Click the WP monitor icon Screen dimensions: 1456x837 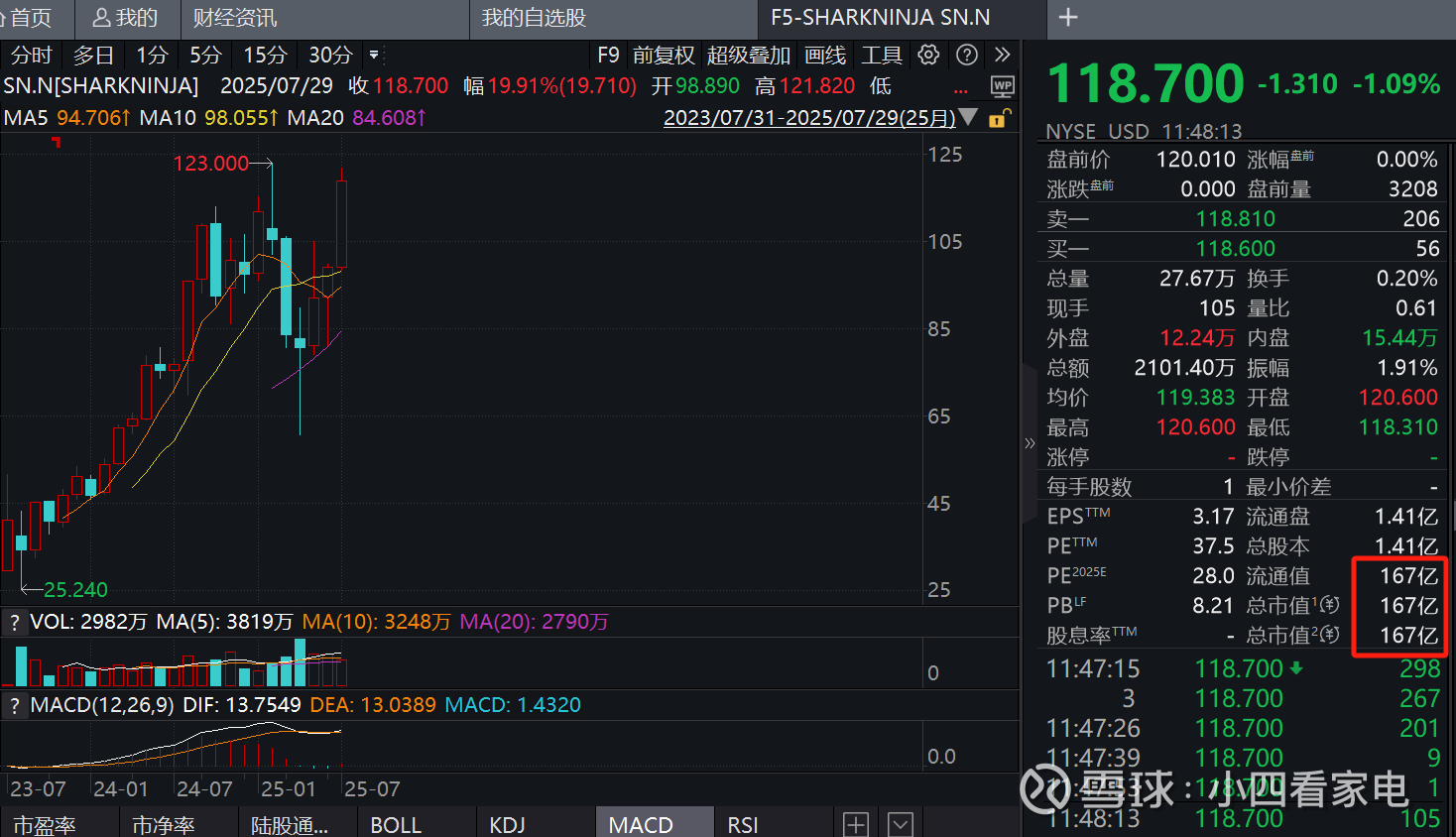click(x=1003, y=86)
